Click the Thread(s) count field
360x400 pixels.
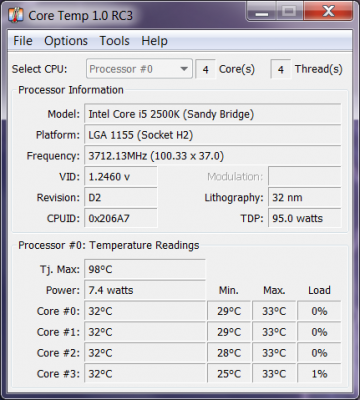(x=281, y=69)
